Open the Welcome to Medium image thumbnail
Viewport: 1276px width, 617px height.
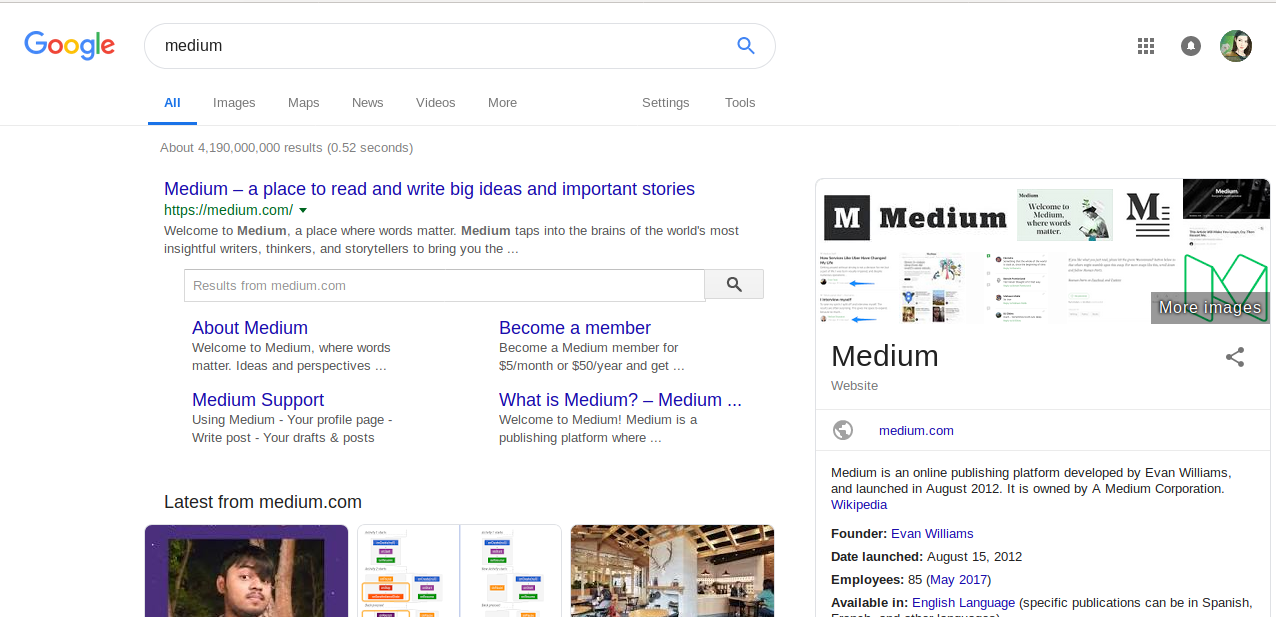(x=1065, y=215)
